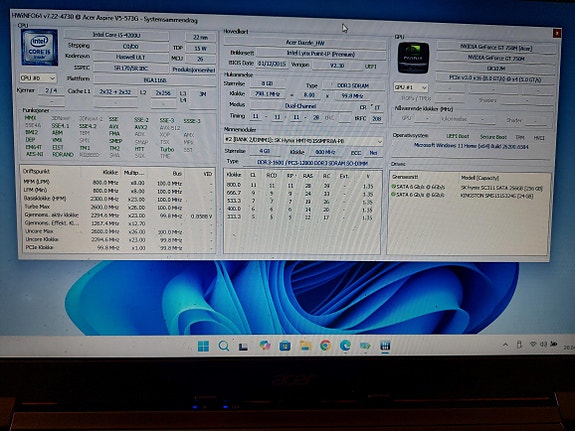Click the DDR3 SDRAM type field
The width and height of the screenshot is (575, 431).
pos(353,85)
